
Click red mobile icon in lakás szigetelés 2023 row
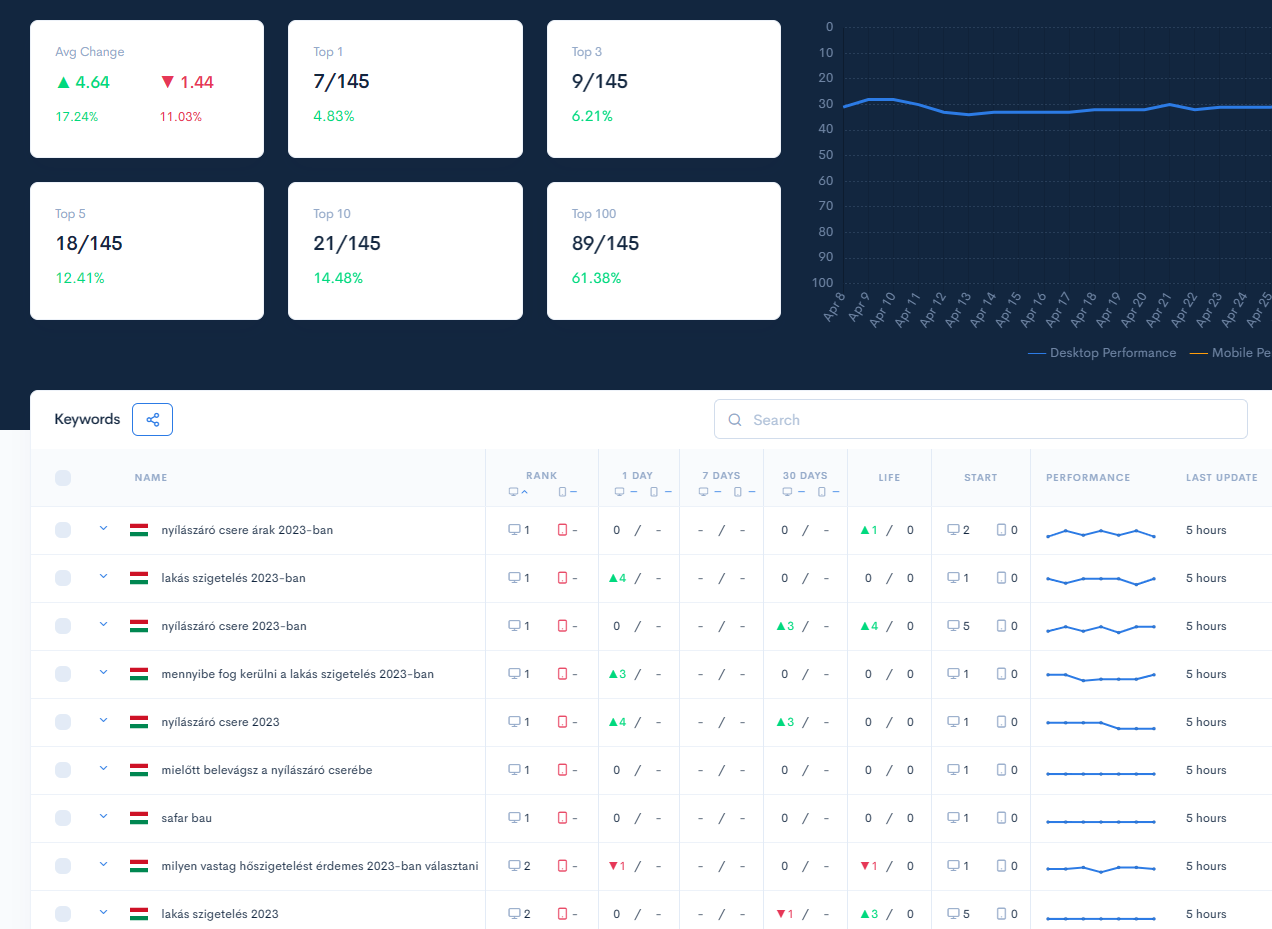562,914
